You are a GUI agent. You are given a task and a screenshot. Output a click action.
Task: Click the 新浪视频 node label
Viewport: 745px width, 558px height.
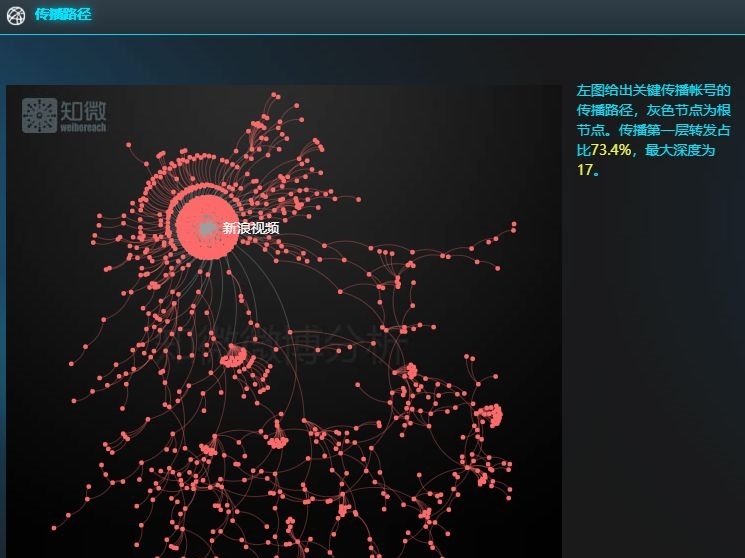click(251, 228)
